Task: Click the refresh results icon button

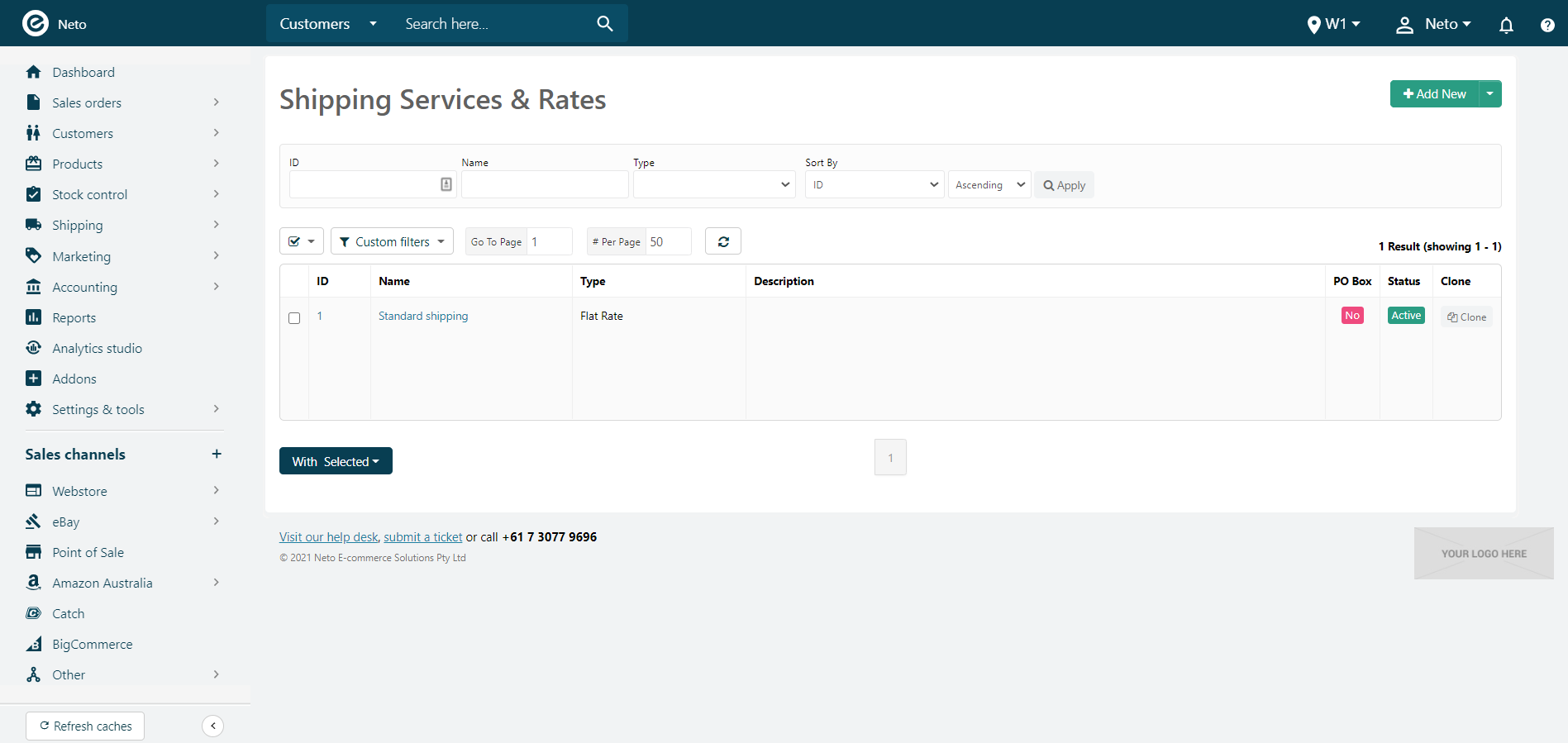Action: pos(723,241)
